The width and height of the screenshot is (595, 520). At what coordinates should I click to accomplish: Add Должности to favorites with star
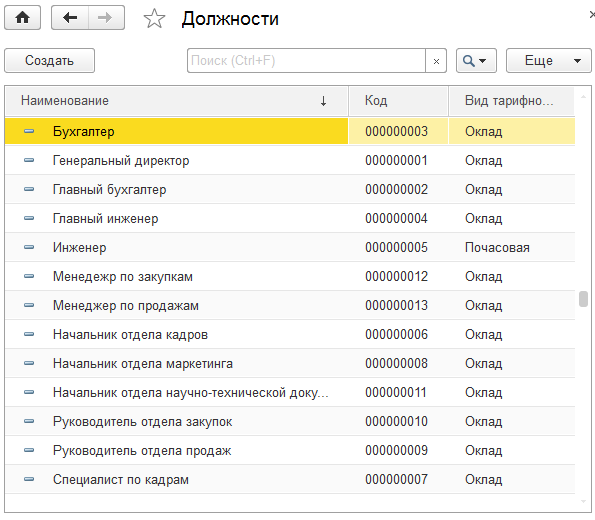pyautogui.click(x=154, y=19)
